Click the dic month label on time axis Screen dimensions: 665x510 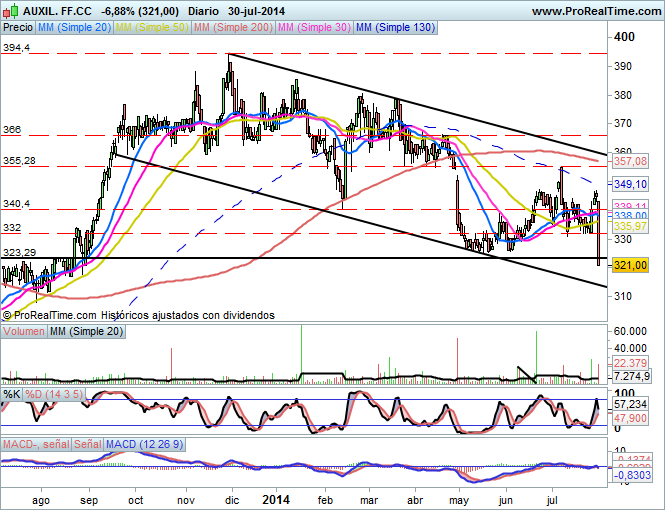[x=232, y=500]
